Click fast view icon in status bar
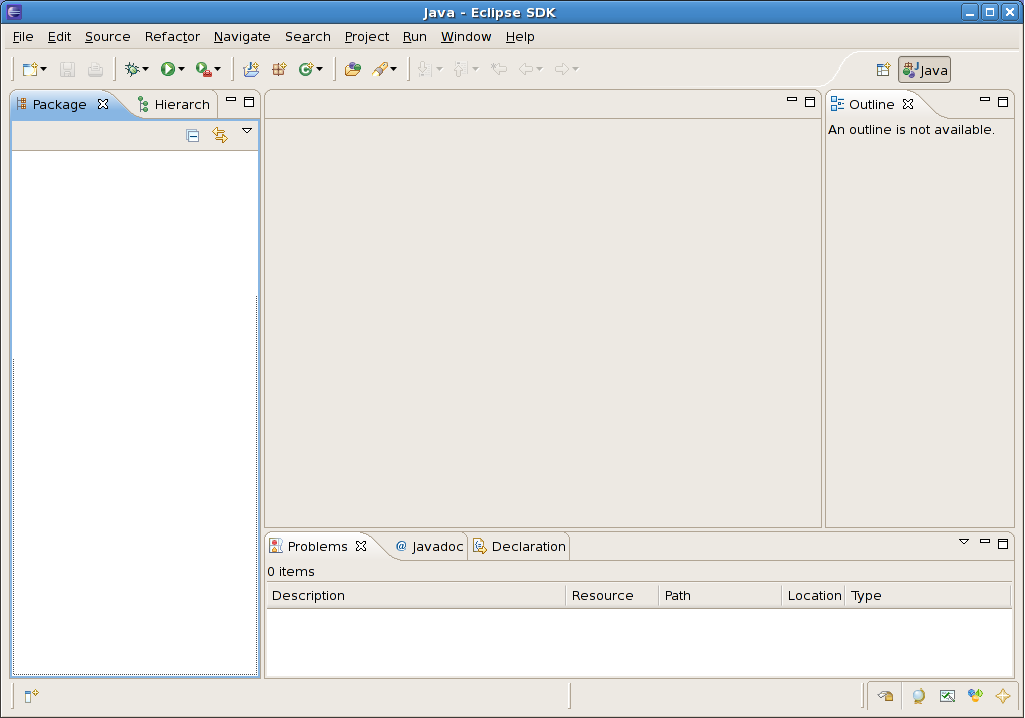Viewport: 1025px width, 718px height. pos(31,696)
